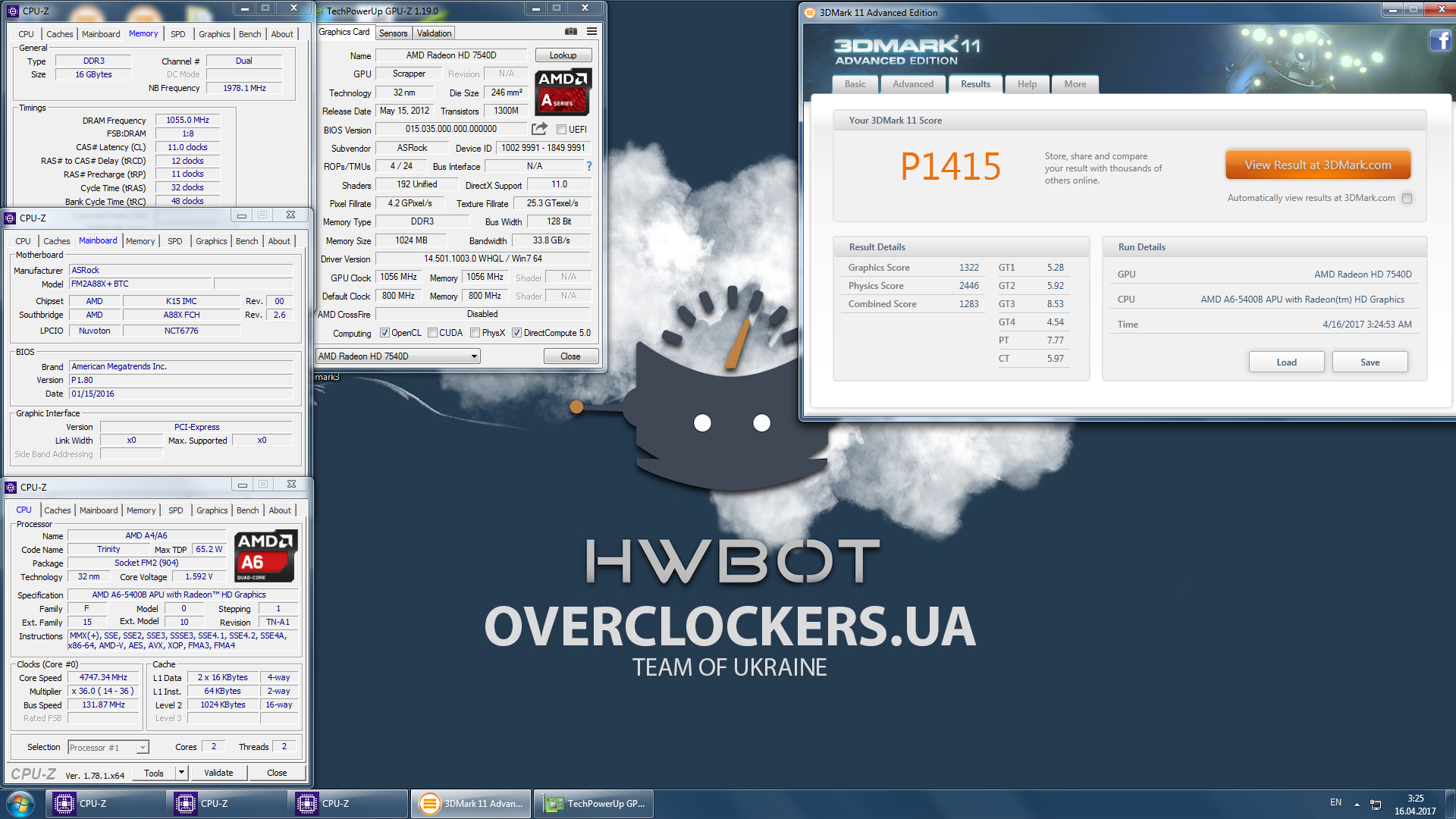
Task: Click the Close button in bottom CPU-Z window
Action: point(277,773)
